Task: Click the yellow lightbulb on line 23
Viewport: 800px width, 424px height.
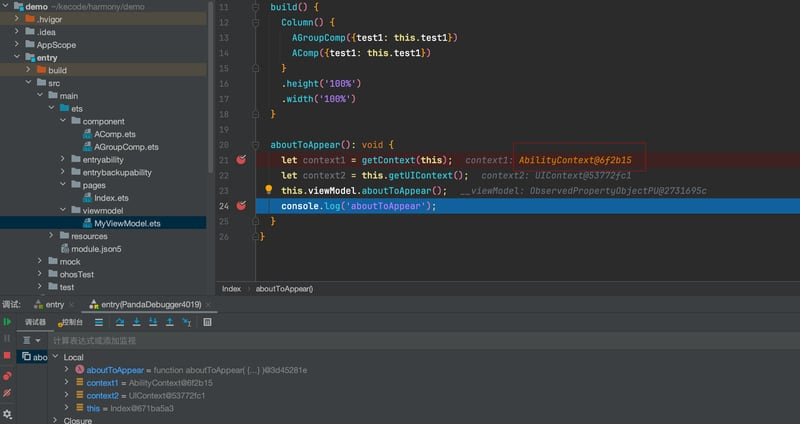Action: tap(268, 190)
